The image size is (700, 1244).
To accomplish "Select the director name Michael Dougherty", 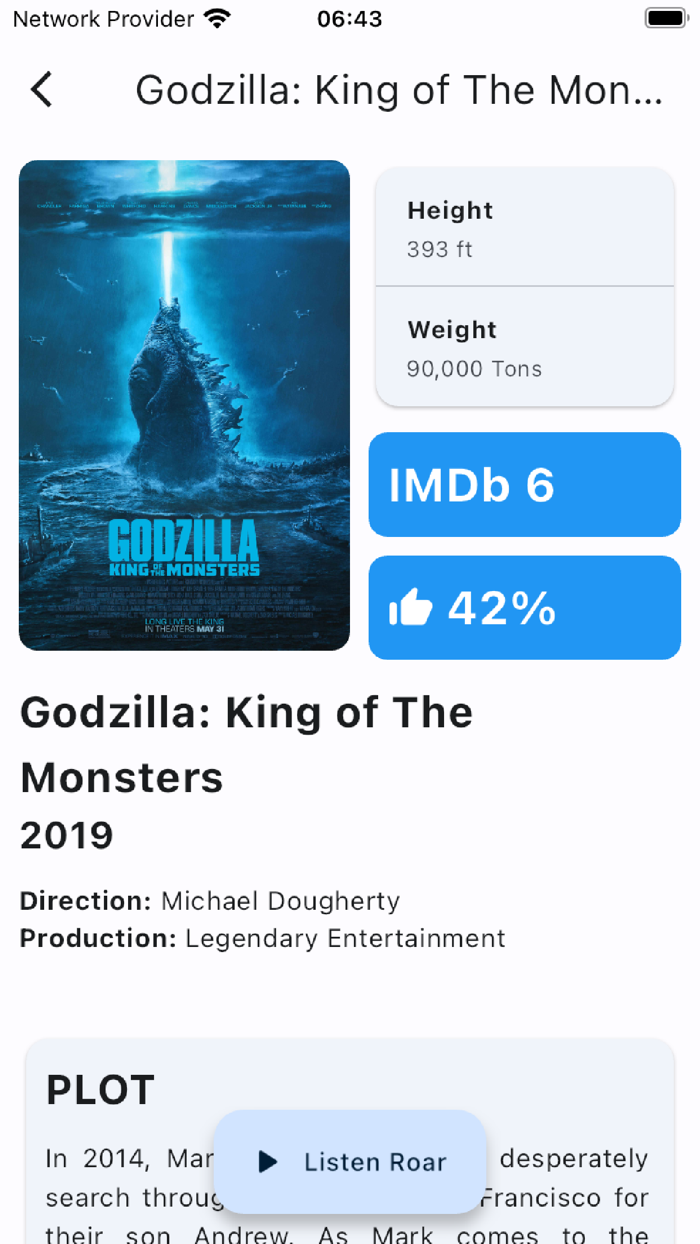I will tap(280, 901).
